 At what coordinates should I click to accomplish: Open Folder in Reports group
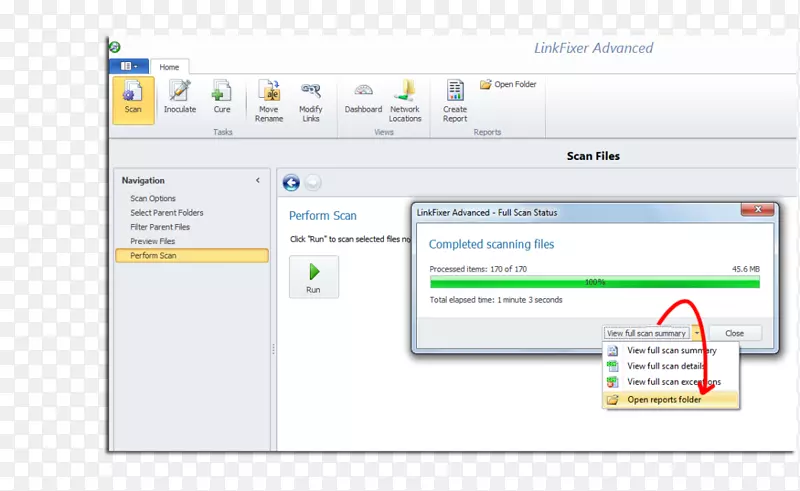(508, 84)
